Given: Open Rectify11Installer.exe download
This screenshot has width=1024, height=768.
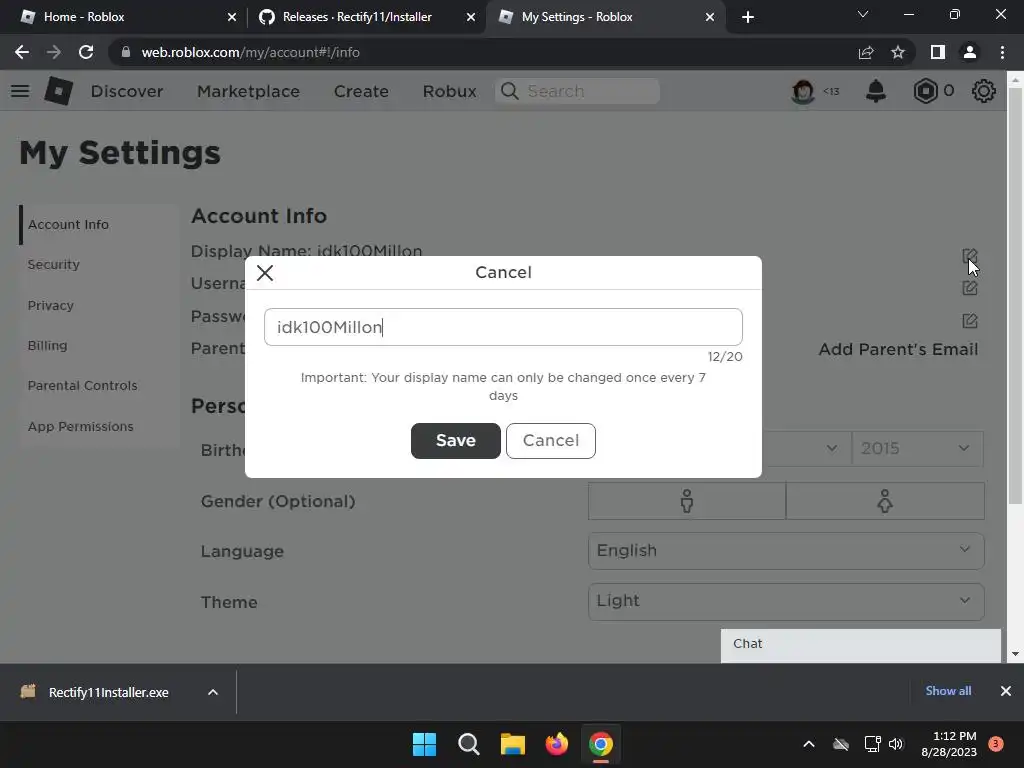Looking at the screenshot, I should (98, 692).
